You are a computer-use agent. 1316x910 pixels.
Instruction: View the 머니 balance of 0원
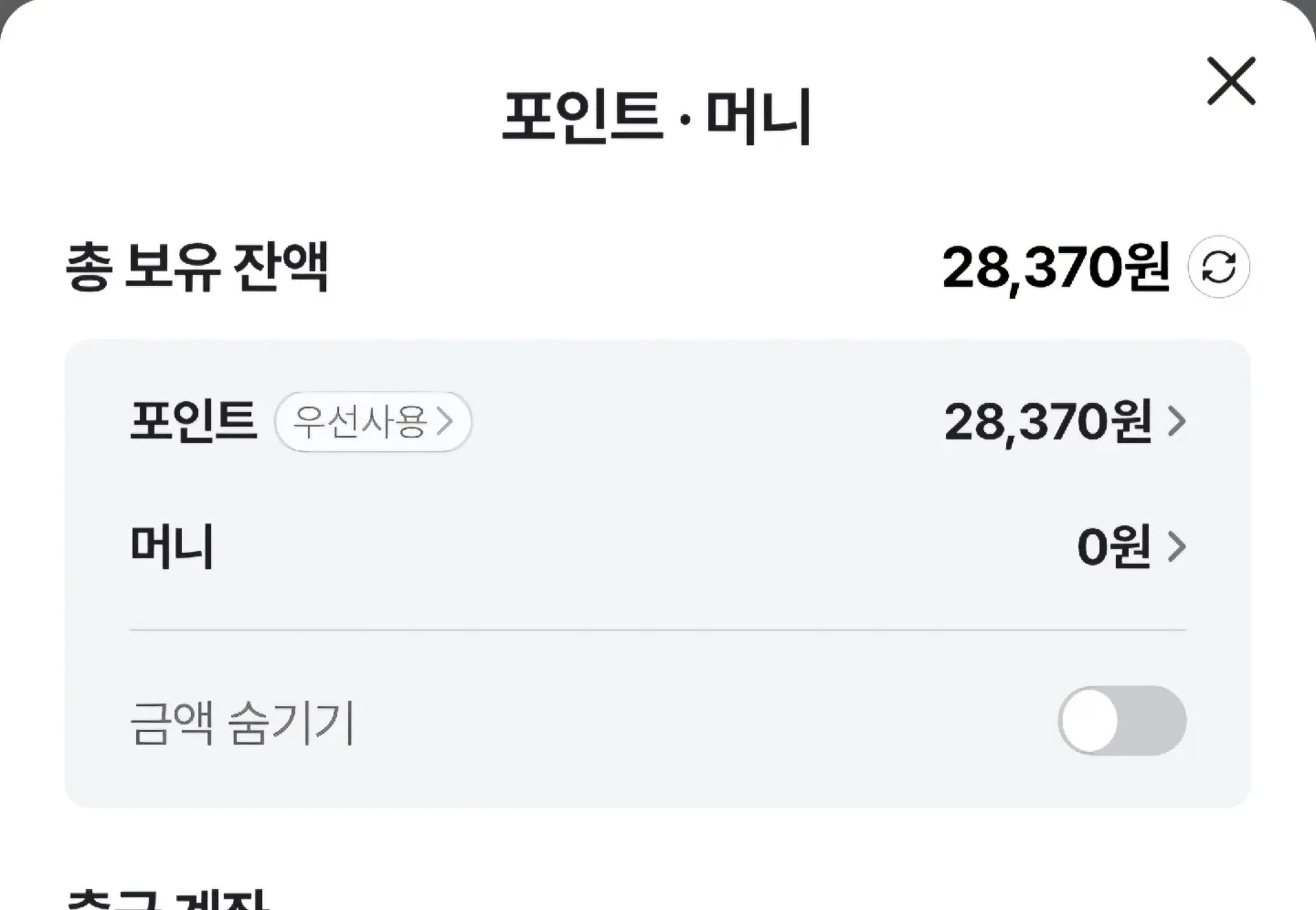click(1113, 547)
